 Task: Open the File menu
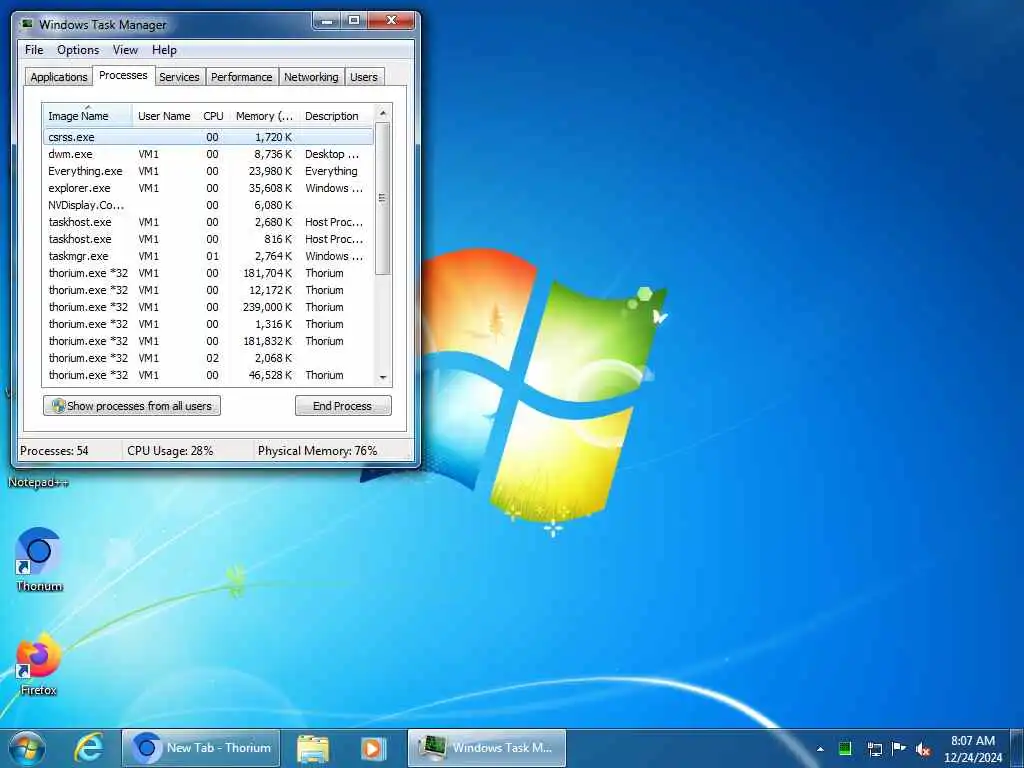(x=34, y=50)
